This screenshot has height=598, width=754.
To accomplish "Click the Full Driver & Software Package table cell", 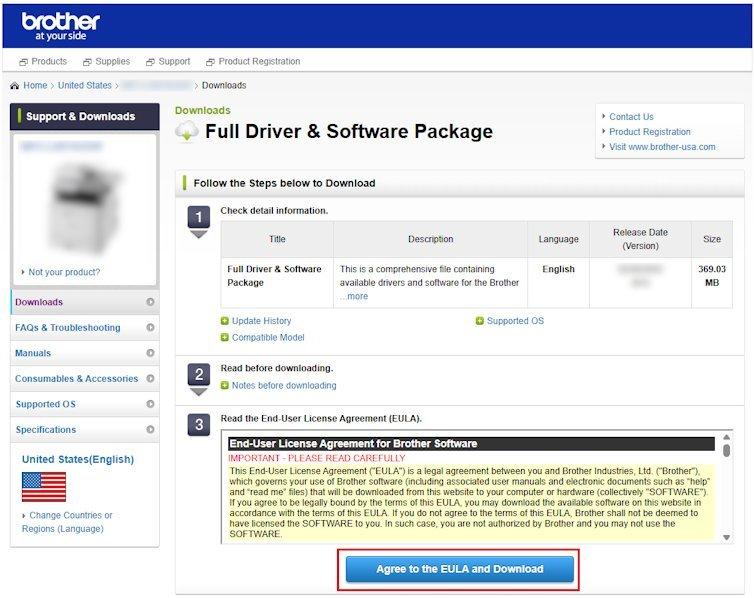I will pyautogui.click(x=277, y=282).
